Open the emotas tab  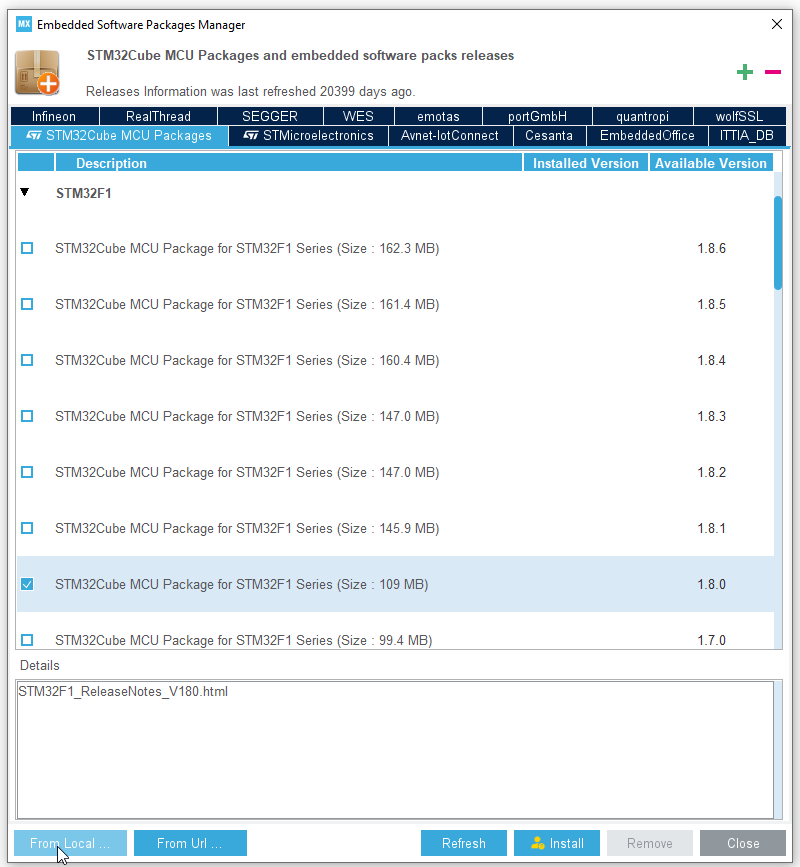point(438,116)
